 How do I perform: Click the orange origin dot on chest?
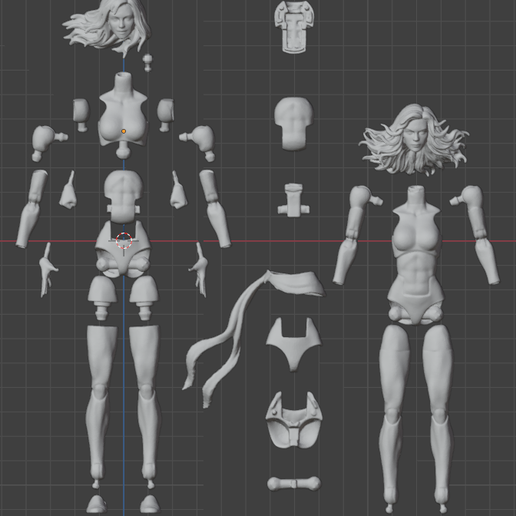[124, 131]
